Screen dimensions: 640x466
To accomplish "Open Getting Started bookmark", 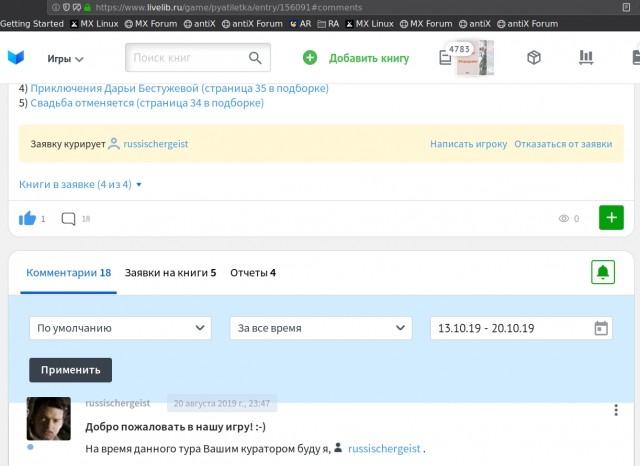I will coord(32,24).
